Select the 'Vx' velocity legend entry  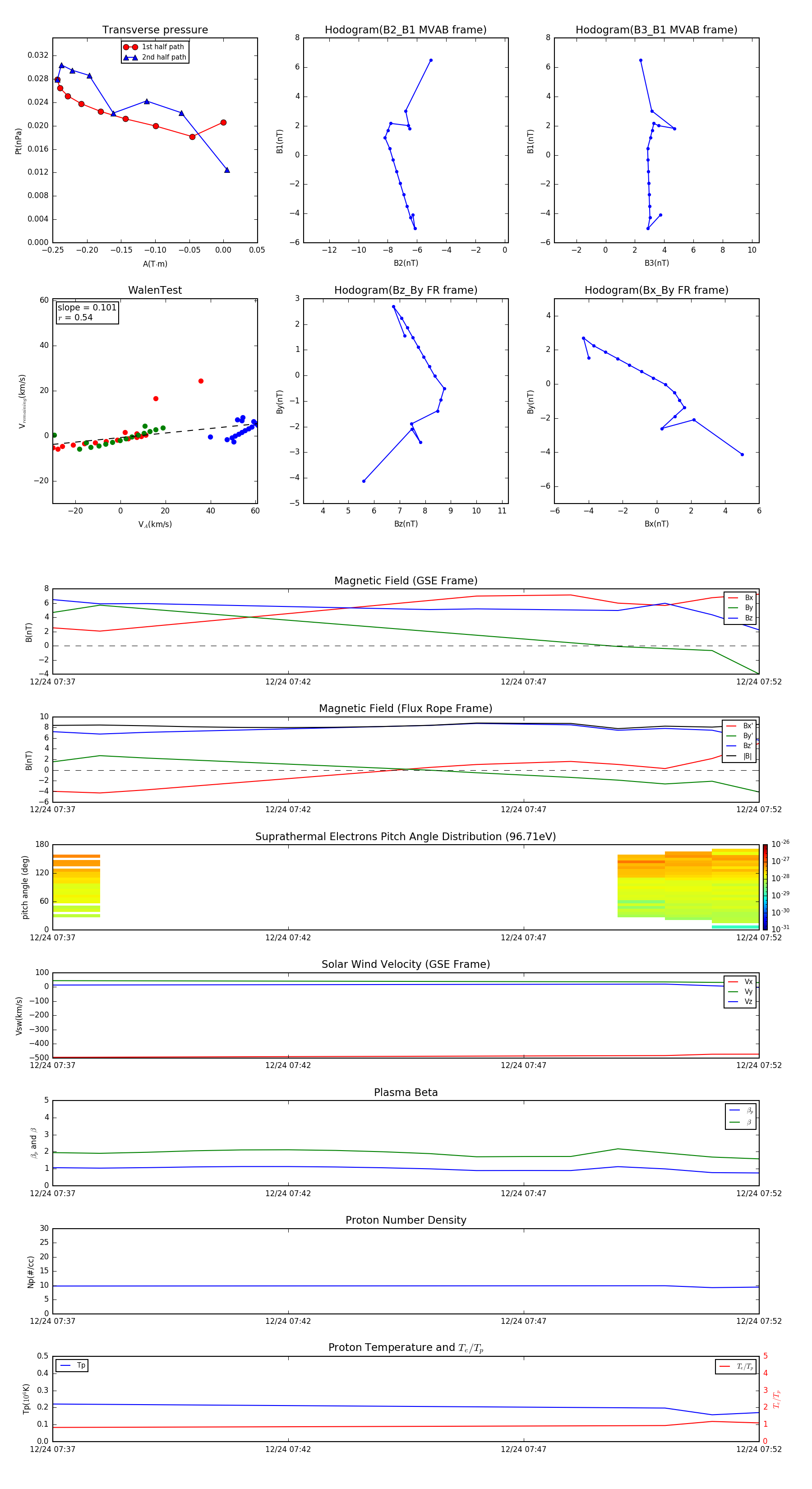(740, 981)
